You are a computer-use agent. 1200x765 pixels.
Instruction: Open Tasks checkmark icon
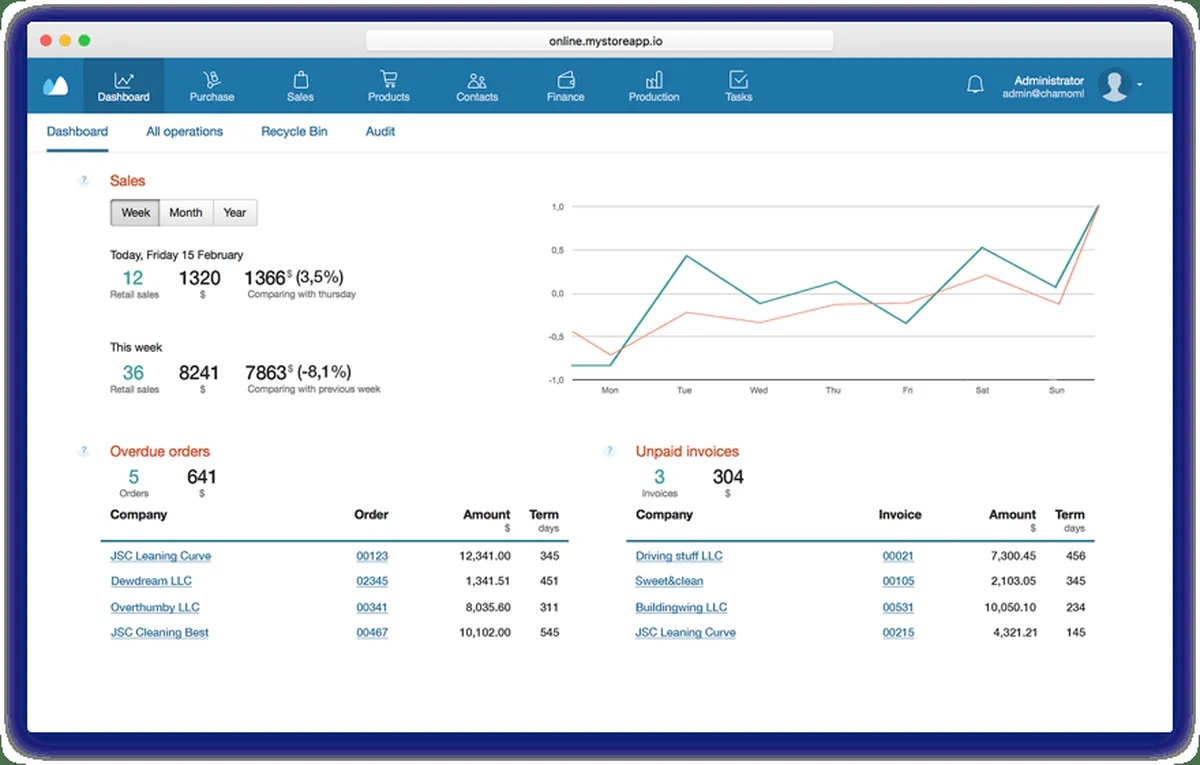pos(738,80)
